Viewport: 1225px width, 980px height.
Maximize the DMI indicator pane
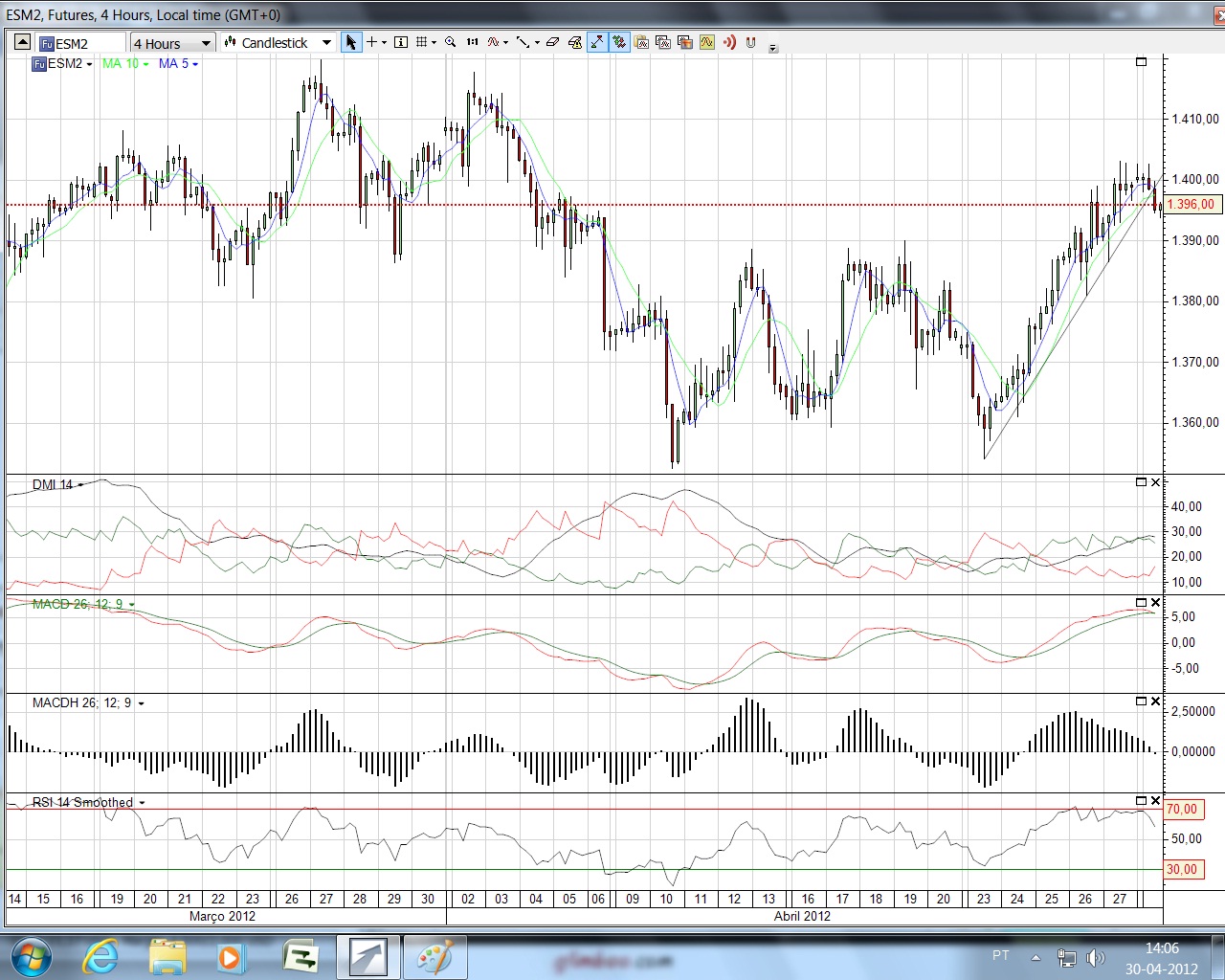point(1141,481)
